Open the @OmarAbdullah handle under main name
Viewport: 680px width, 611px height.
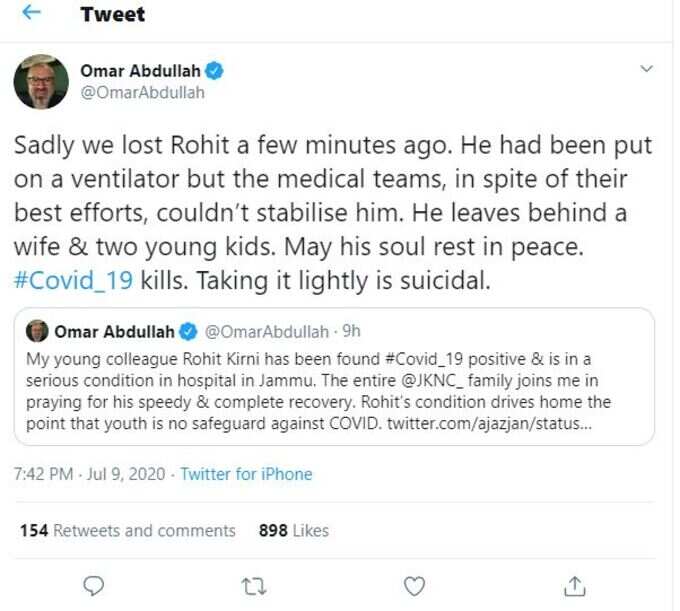pyautogui.click(x=142, y=93)
